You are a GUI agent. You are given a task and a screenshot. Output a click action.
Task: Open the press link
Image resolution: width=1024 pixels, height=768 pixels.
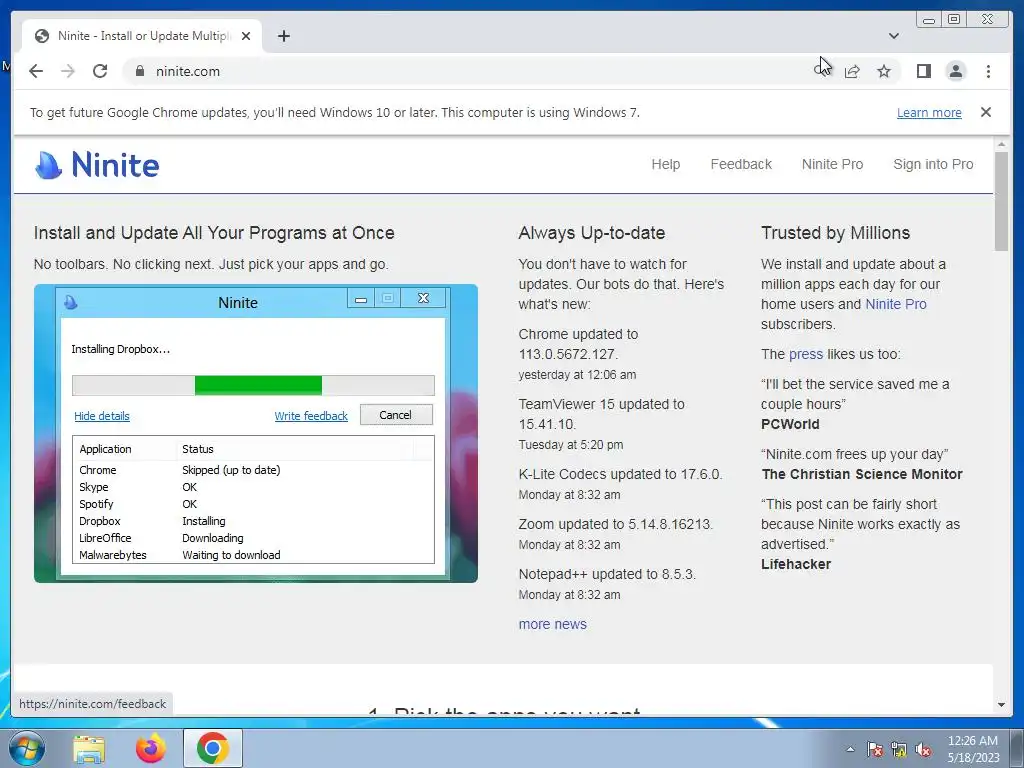[805, 354]
